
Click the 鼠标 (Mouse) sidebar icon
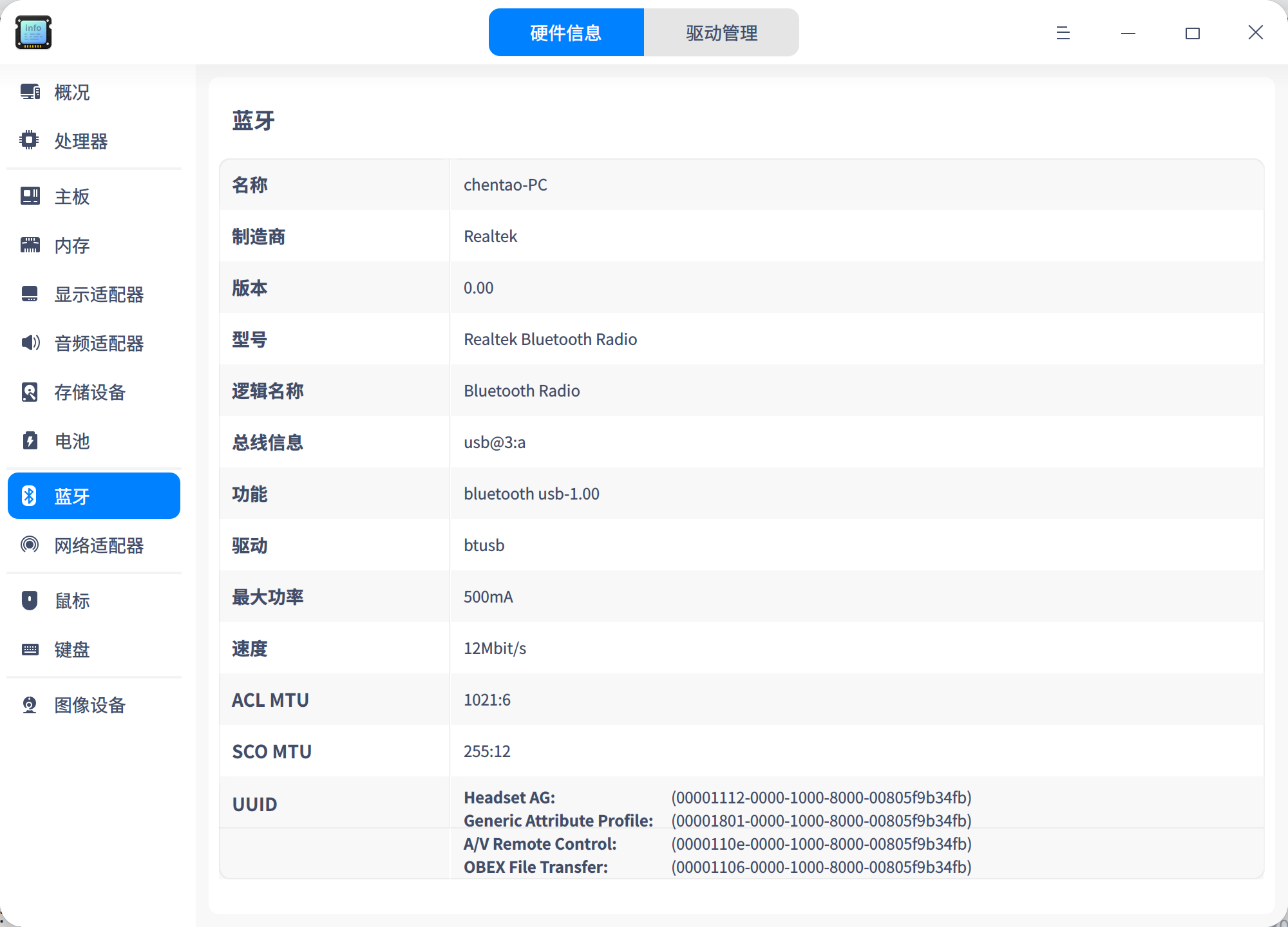point(29,601)
